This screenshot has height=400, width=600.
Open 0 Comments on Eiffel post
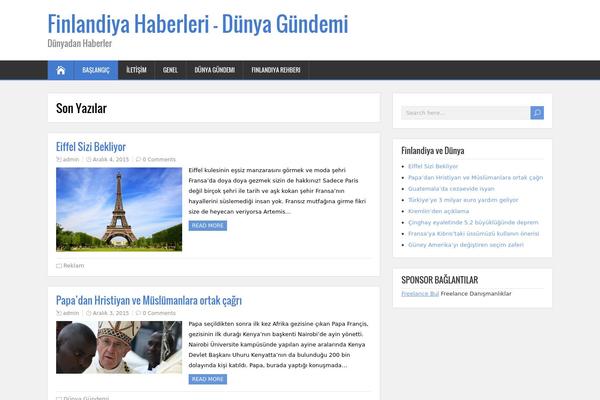coord(159,159)
